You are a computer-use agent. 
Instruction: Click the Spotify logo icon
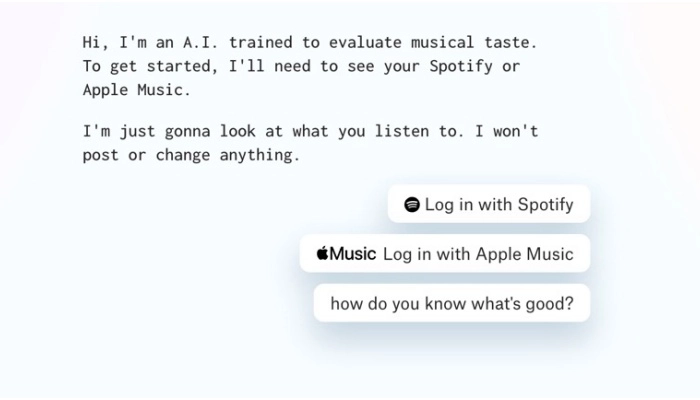pyautogui.click(x=411, y=205)
